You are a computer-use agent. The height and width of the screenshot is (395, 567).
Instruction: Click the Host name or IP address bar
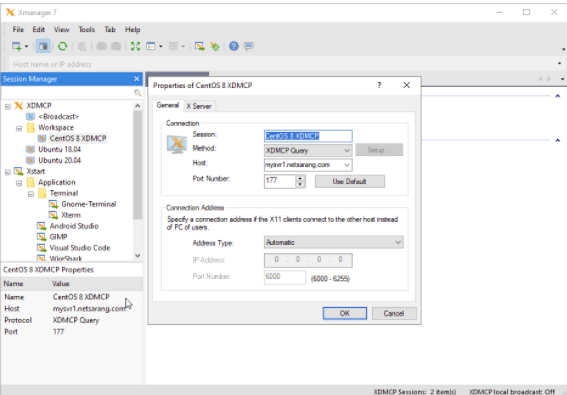point(282,64)
